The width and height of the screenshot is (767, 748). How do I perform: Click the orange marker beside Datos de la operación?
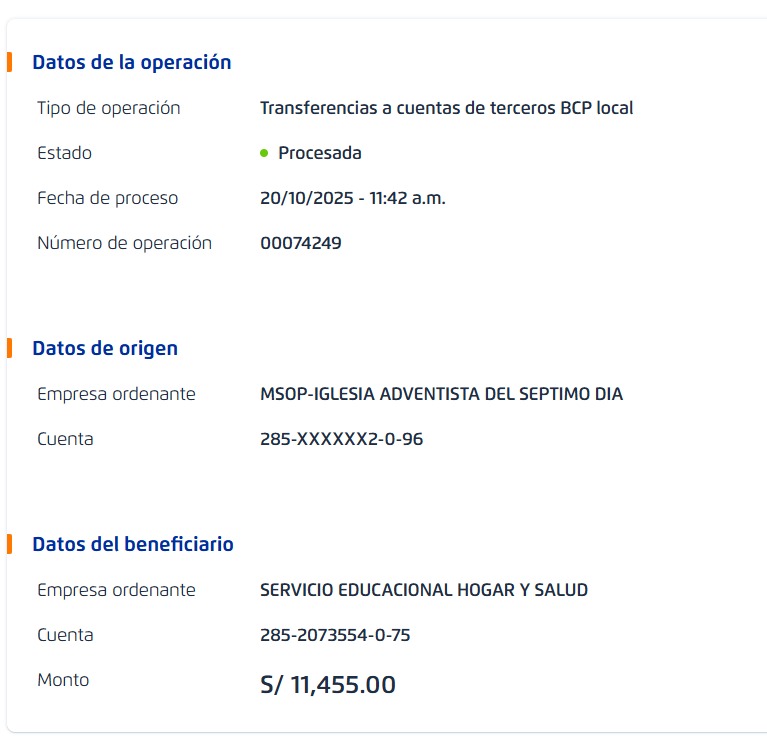coord(9,62)
